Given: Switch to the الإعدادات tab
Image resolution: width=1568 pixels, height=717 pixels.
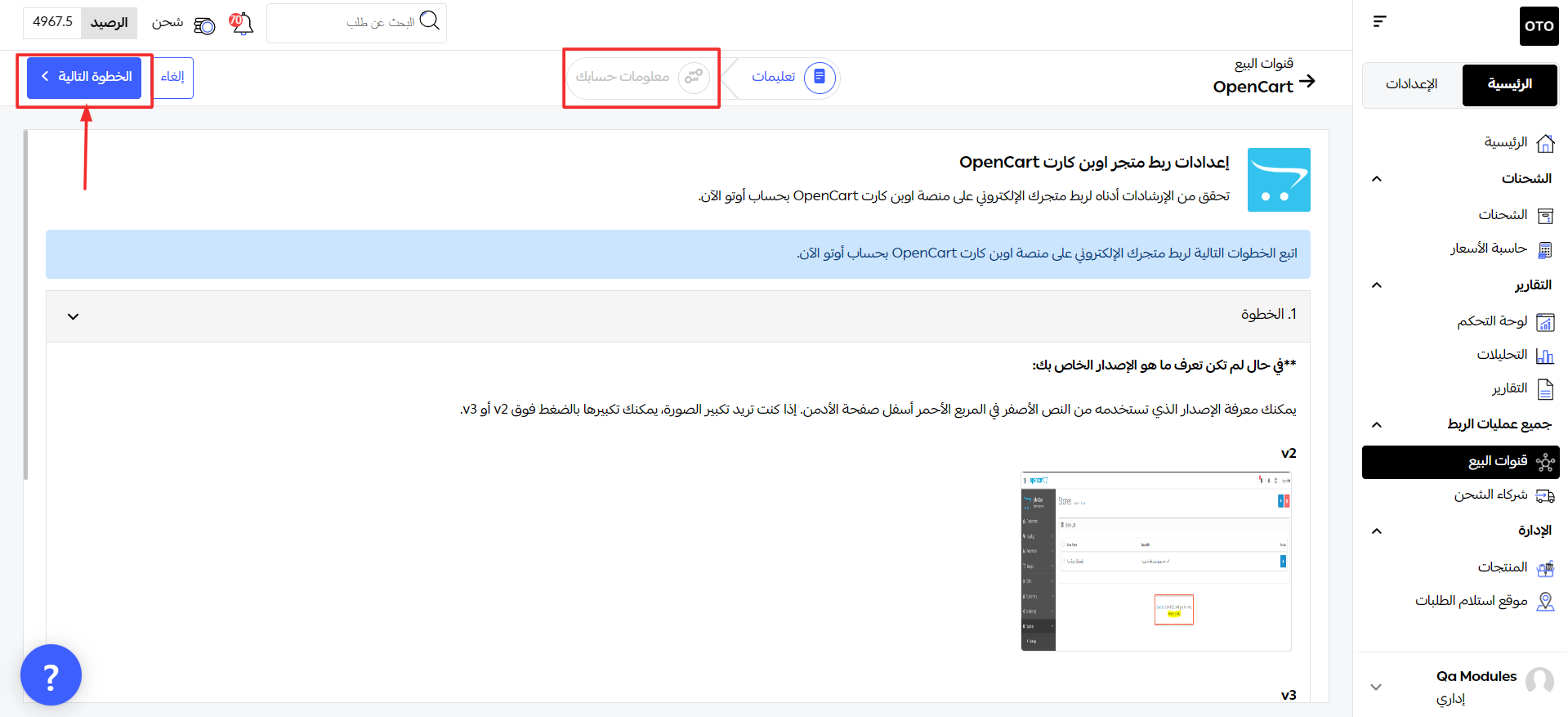Looking at the screenshot, I should click(1411, 84).
